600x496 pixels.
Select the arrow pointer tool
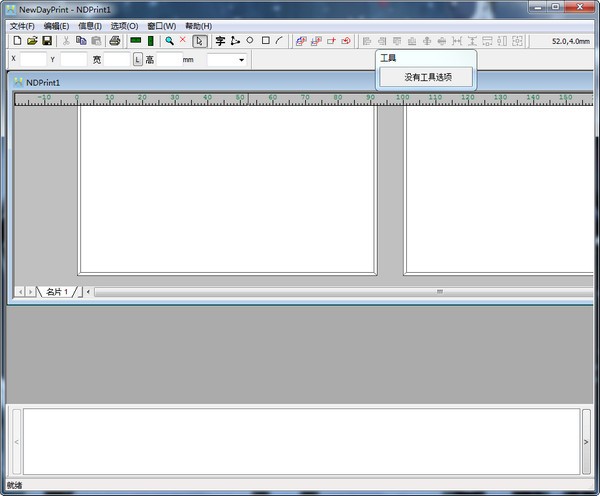click(x=199, y=41)
